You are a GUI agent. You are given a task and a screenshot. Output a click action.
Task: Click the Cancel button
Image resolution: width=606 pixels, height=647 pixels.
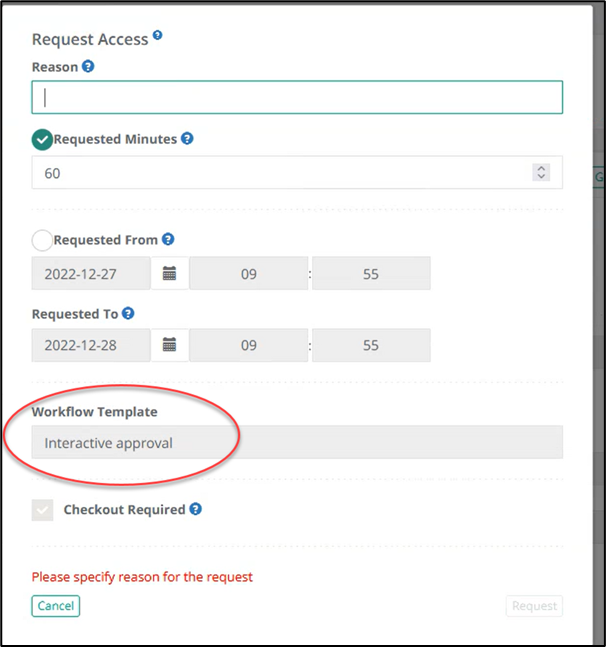tap(55, 606)
